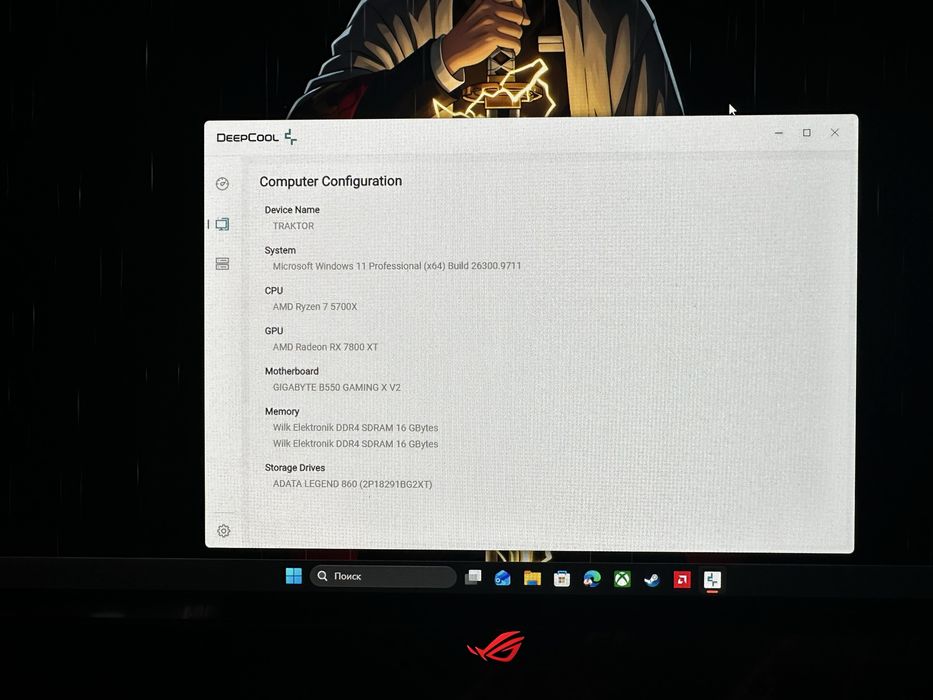933x700 pixels.
Task: Open DeepCool settings gear icon
Action: [224, 531]
